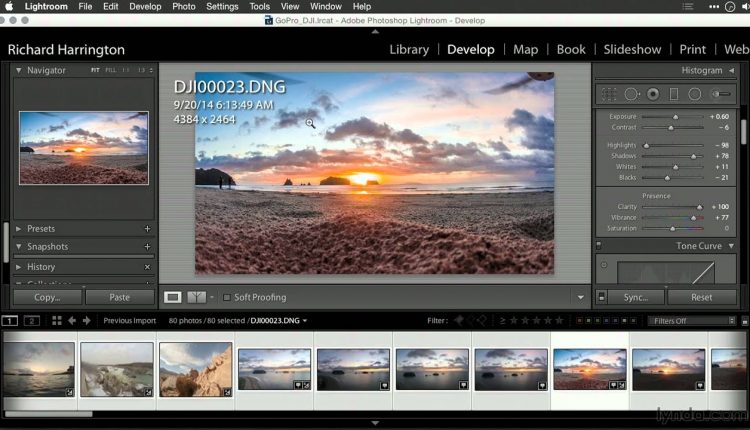750x430 pixels.
Task: Open the Print module
Action: [692, 49]
